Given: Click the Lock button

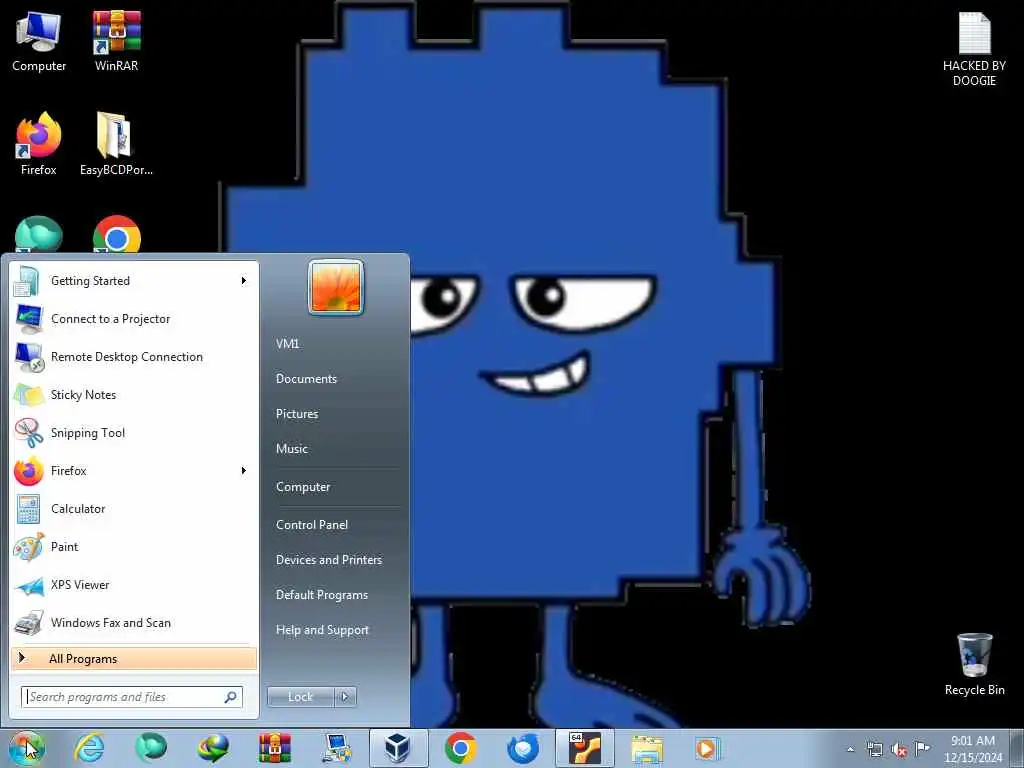Looking at the screenshot, I should 301,697.
